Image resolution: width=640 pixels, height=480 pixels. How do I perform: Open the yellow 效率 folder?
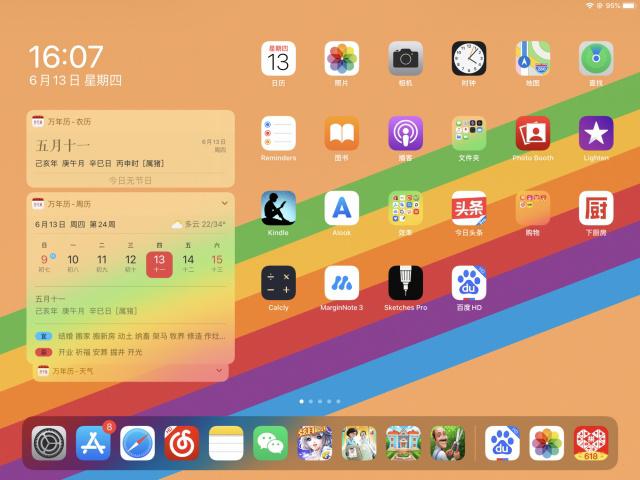(405, 208)
